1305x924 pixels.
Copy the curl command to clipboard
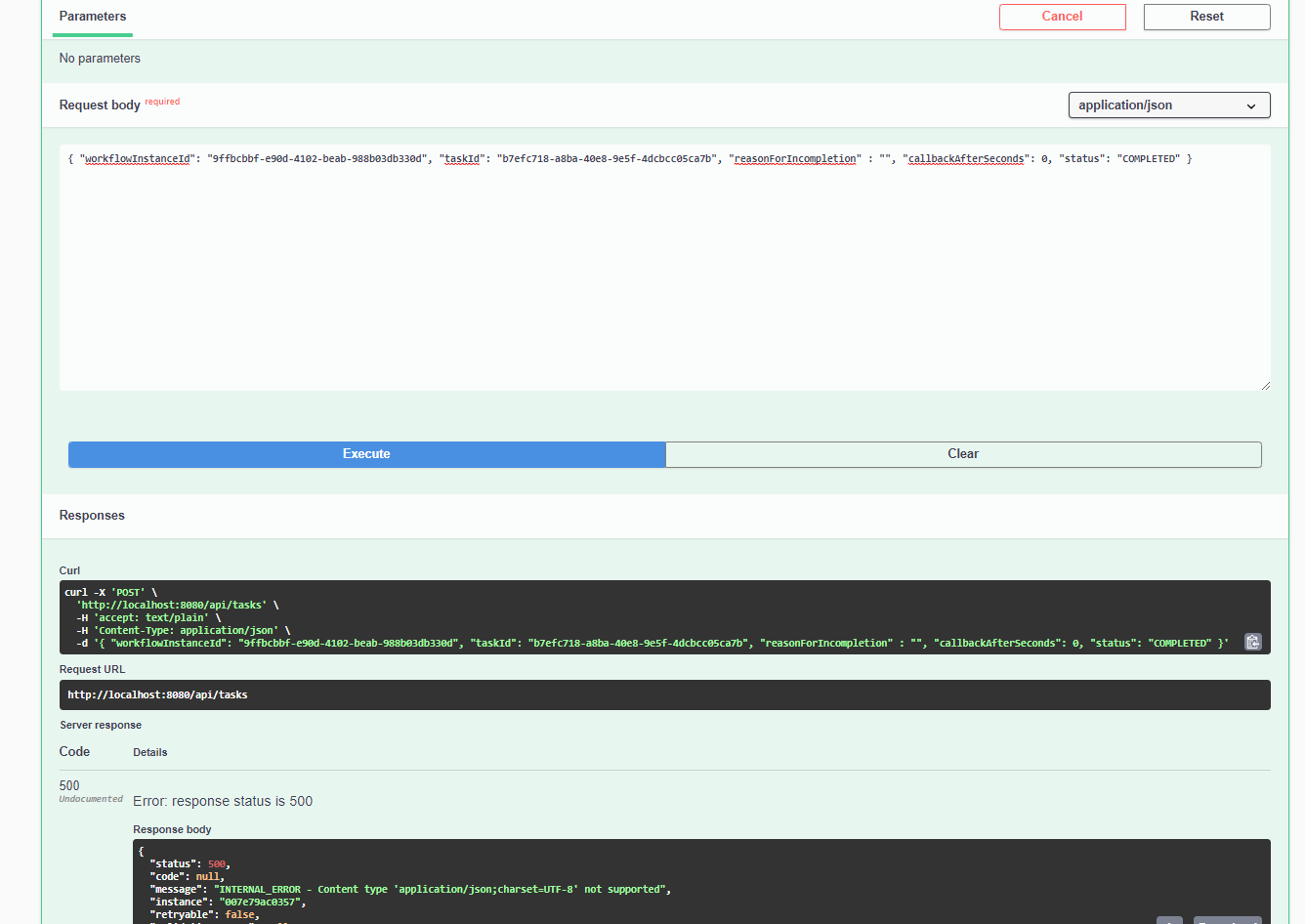[x=1253, y=642]
